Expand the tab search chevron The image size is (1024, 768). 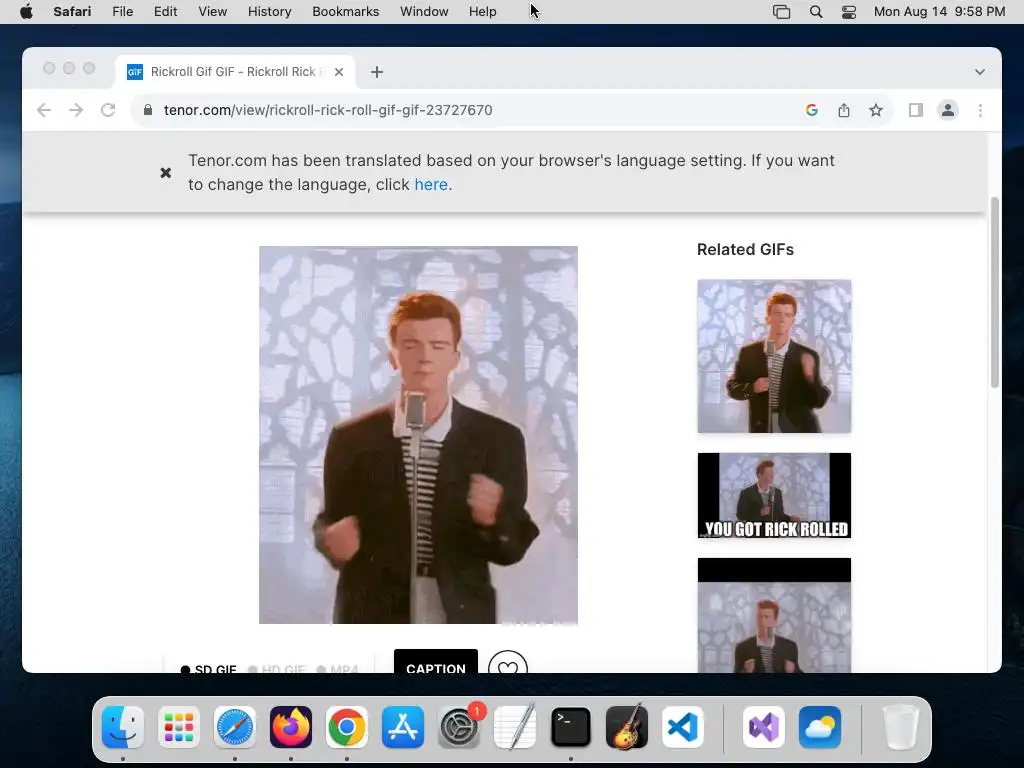click(980, 72)
